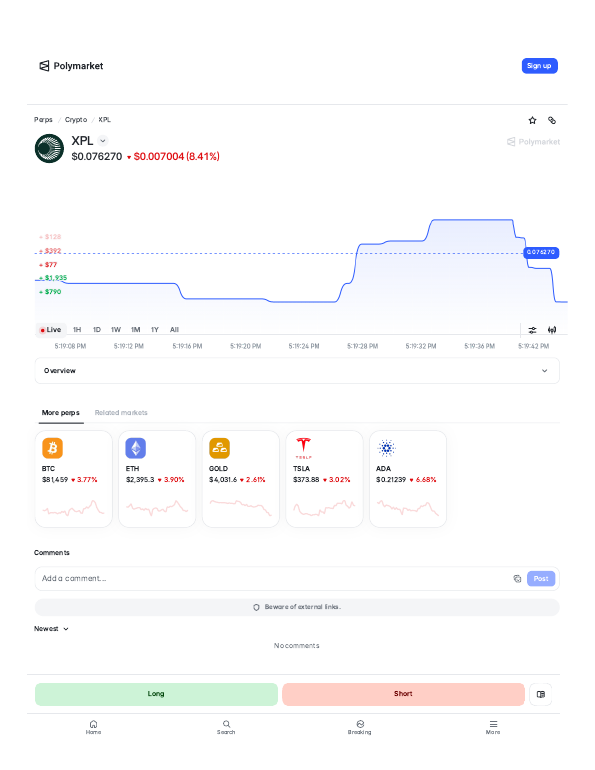The height and width of the screenshot is (770, 595).
Task: Open the Crypto breadcrumb link
Action: coord(76,120)
